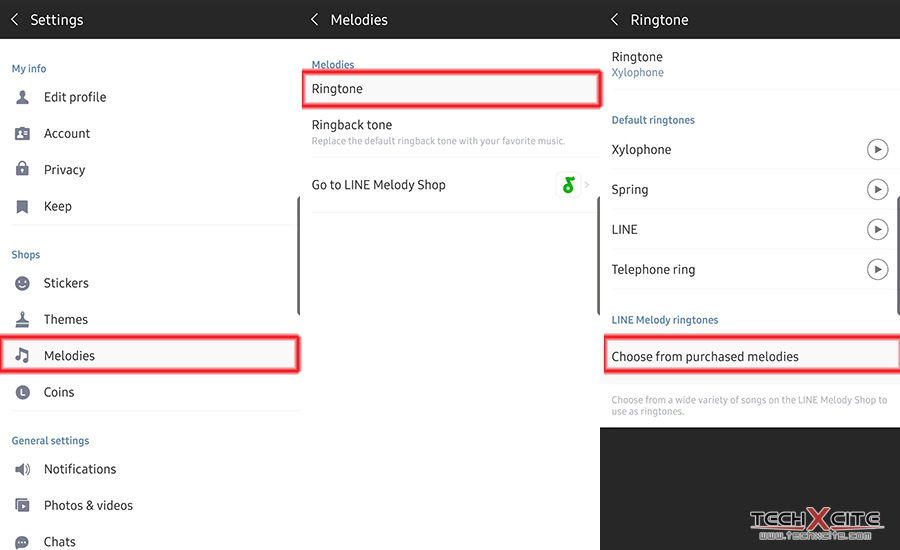900x550 pixels.
Task: Tap the Photos & videos icon
Action: point(22,505)
